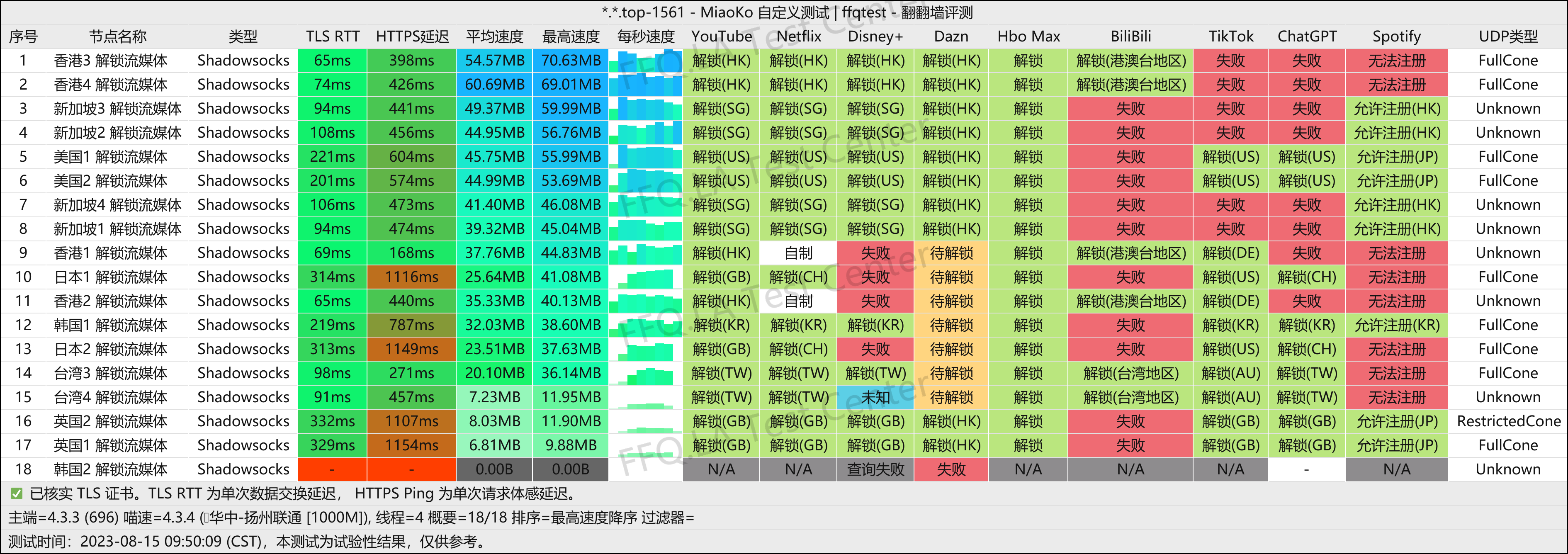
Task: Click the Hbo Max 解锁 cell for 香港3
Action: [x=1029, y=61]
